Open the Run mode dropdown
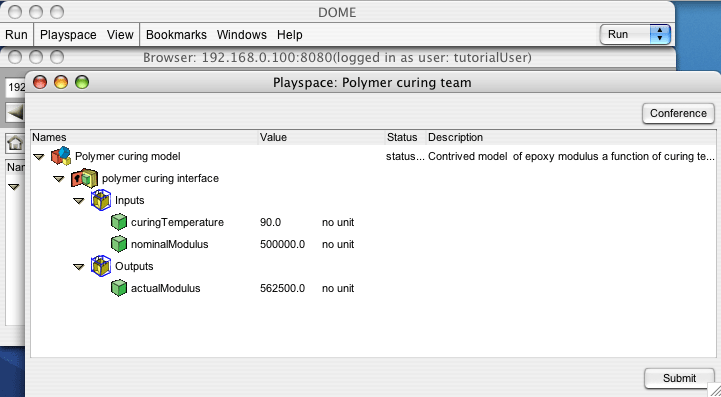 [635, 35]
